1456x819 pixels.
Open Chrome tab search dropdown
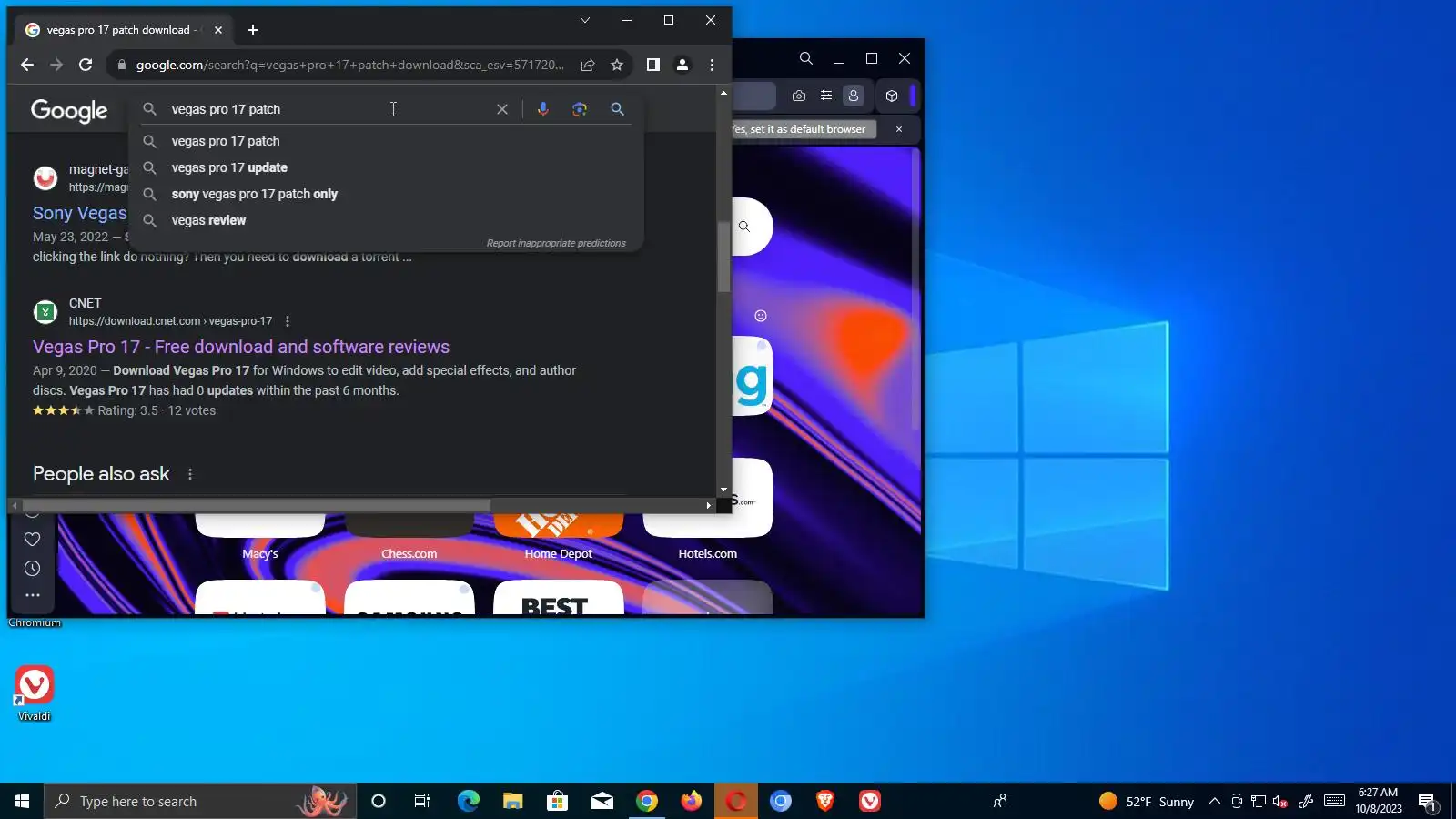point(585,20)
